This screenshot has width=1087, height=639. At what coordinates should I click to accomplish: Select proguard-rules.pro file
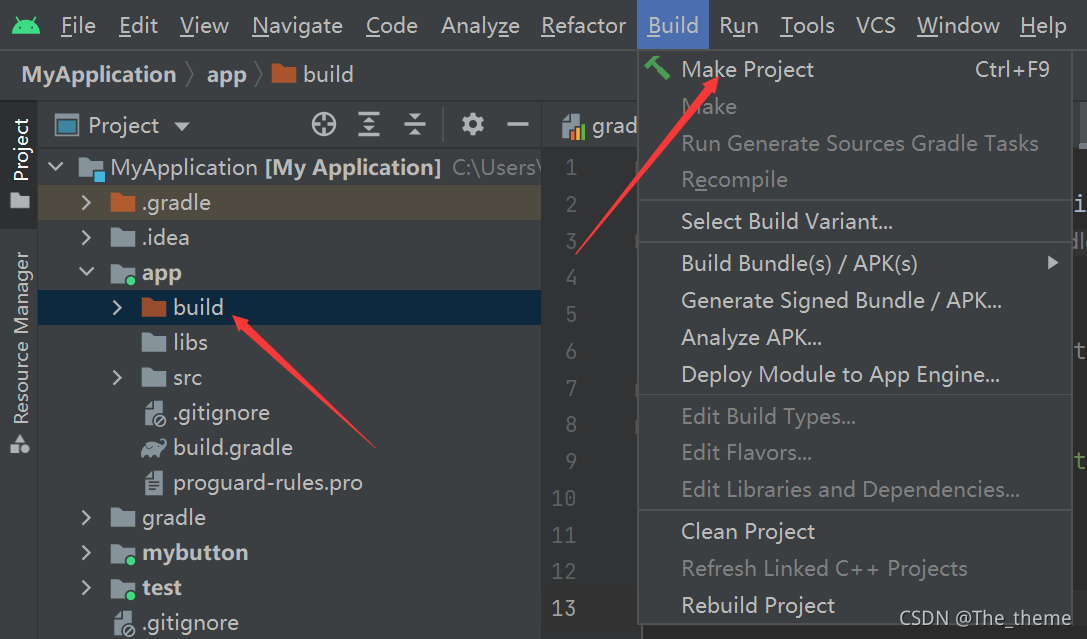pyautogui.click(x=268, y=483)
